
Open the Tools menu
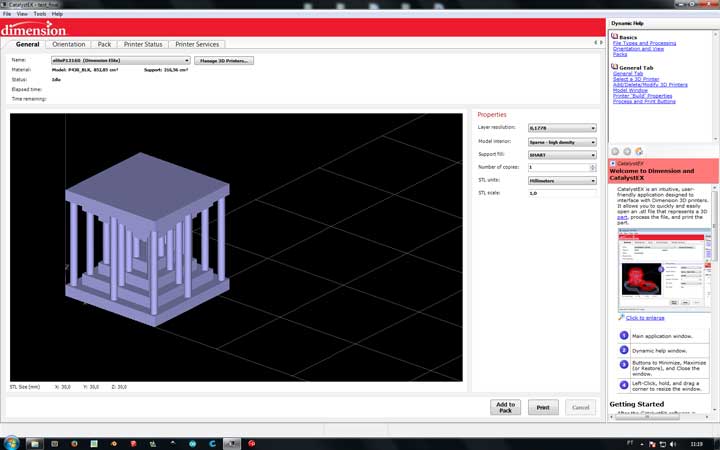pyautogui.click(x=40, y=14)
